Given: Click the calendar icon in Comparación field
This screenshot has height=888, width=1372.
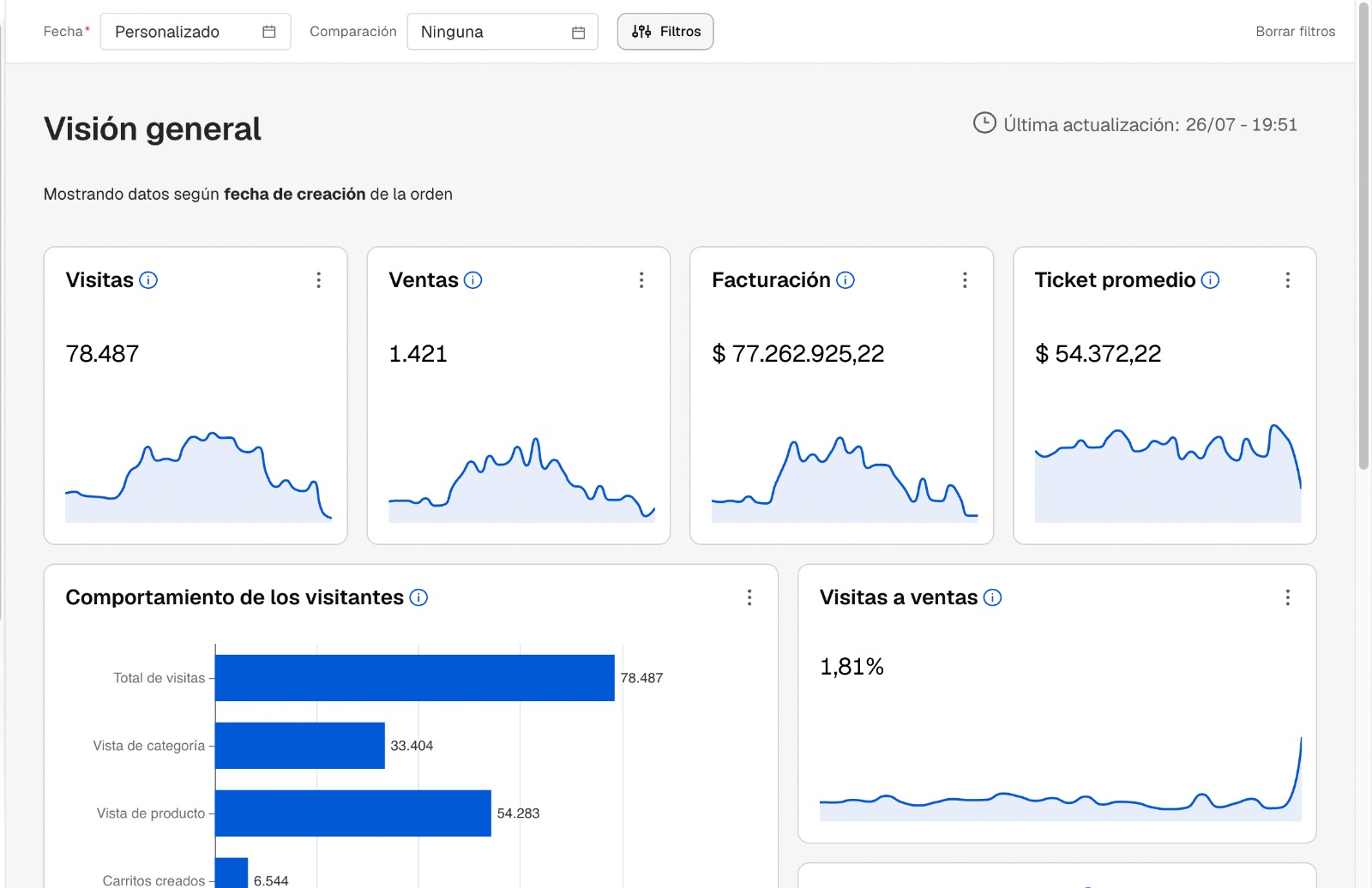Looking at the screenshot, I should point(579,33).
